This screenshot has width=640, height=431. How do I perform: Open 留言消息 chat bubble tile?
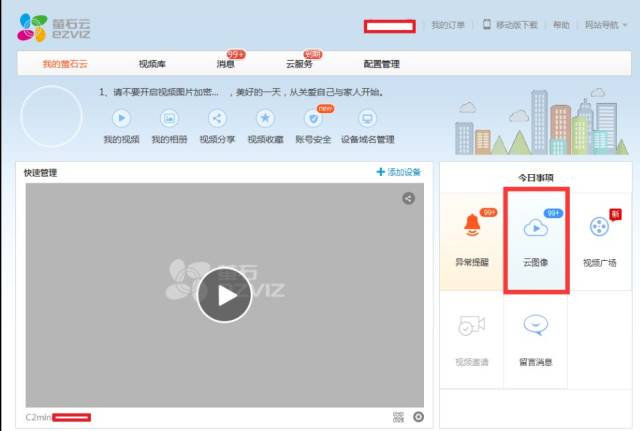click(x=536, y=336)
